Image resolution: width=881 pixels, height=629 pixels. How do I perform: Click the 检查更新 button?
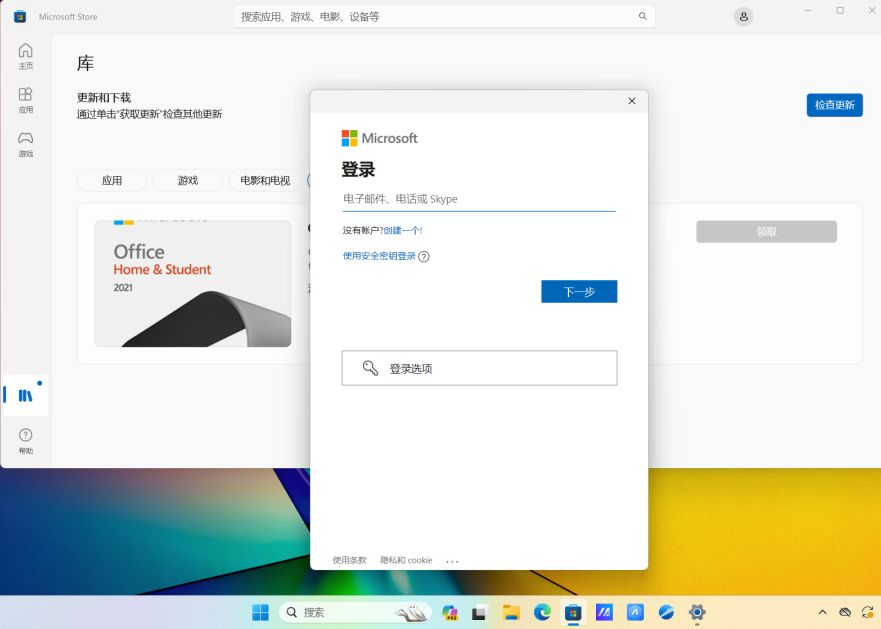click(x=834, y=105)
